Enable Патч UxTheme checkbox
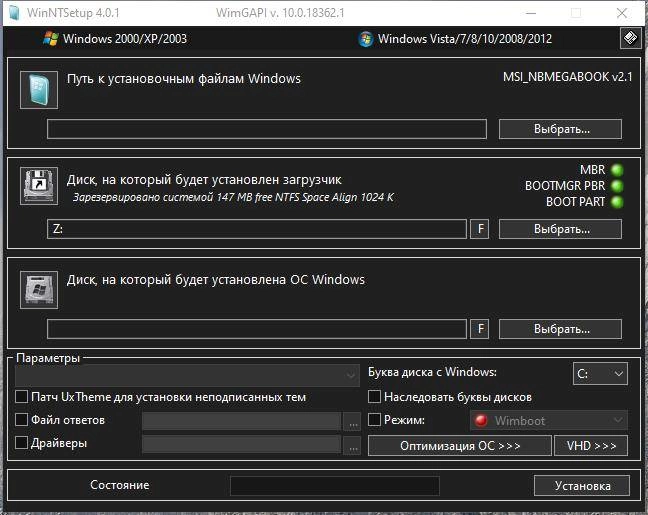648x515 pixels. point(21,397)
